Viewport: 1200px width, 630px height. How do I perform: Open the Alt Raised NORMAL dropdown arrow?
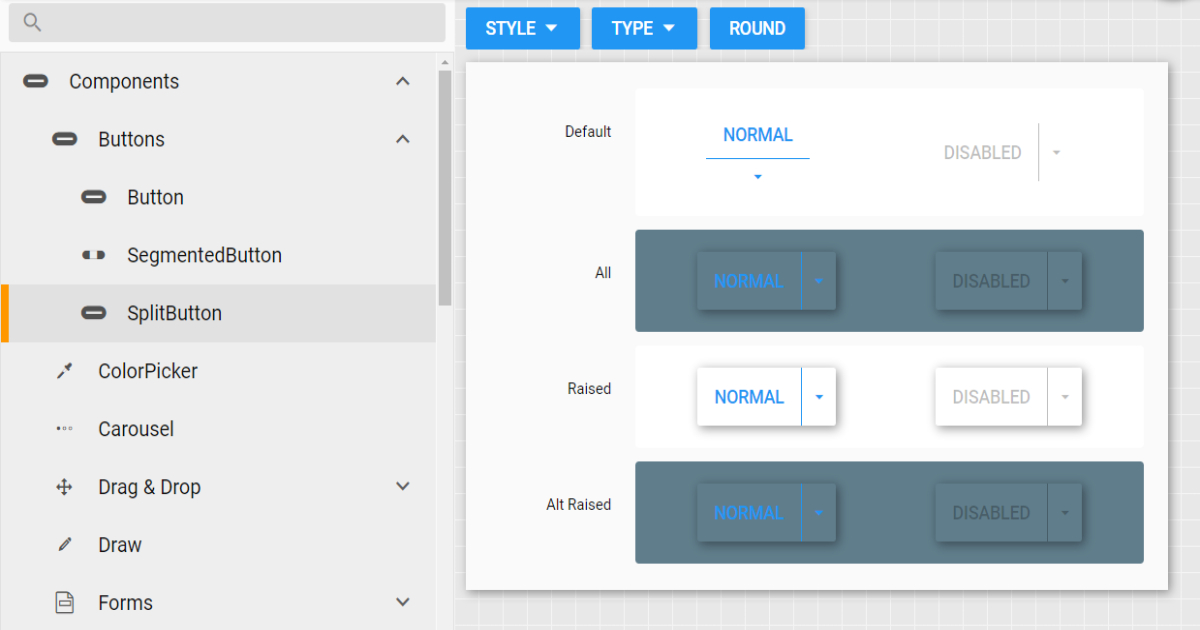click(819, 513)
